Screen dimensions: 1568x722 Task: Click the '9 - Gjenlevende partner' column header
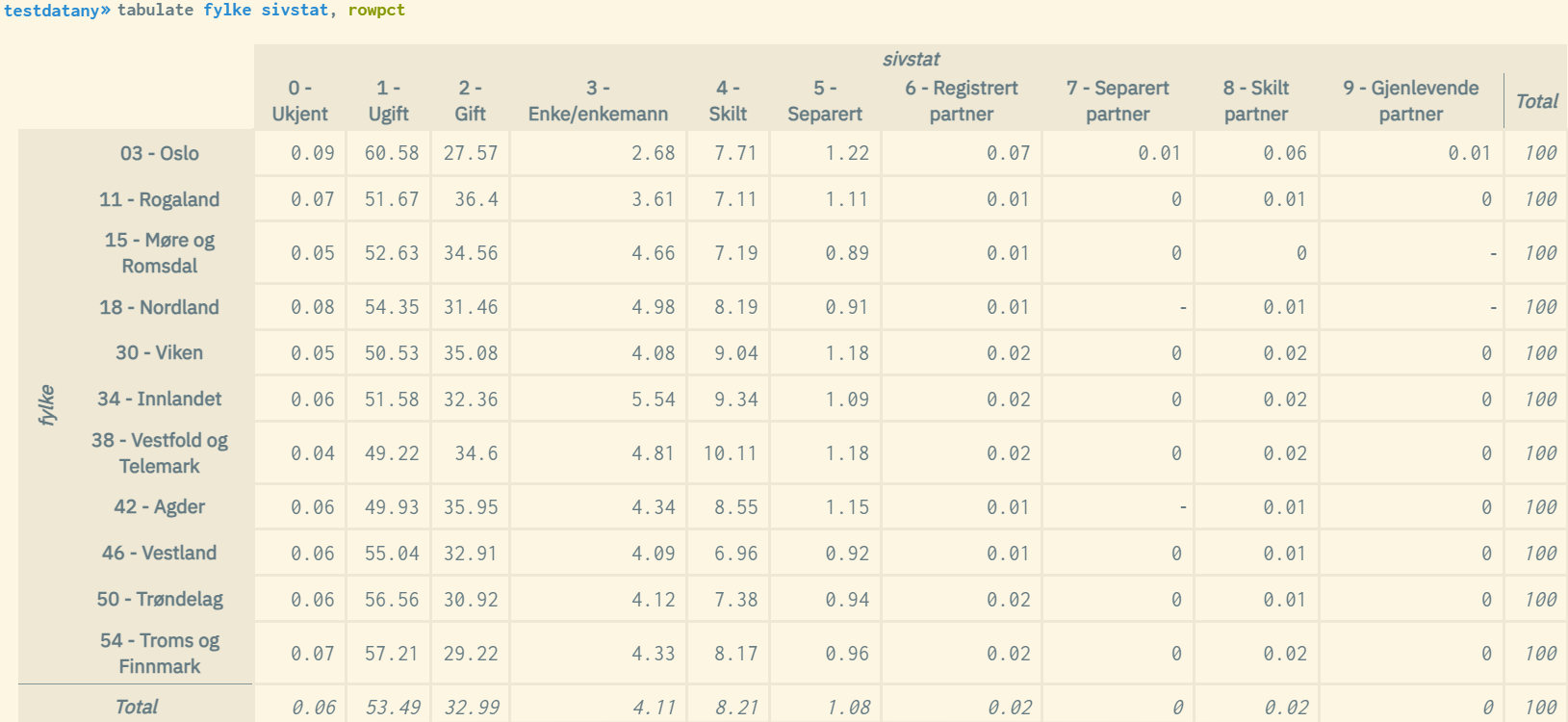point(1410,101)
